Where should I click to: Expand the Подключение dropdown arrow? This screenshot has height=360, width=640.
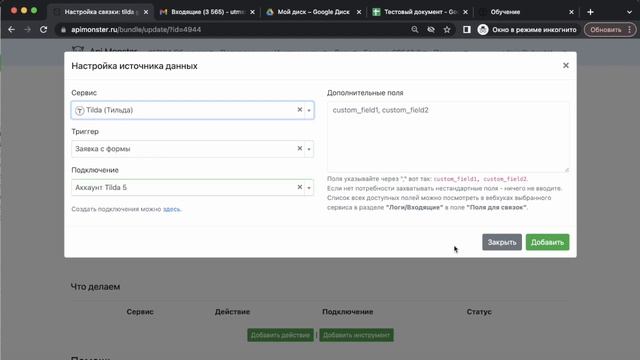click(x=309, y=188)
